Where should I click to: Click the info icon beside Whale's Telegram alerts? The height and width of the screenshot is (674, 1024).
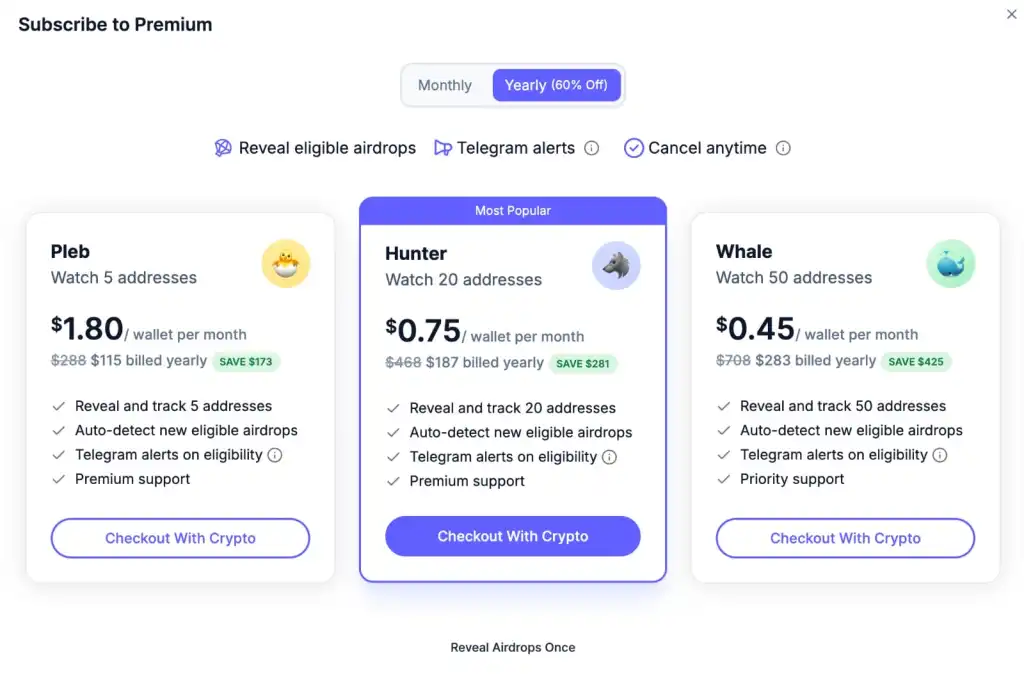tap(940, 455)
